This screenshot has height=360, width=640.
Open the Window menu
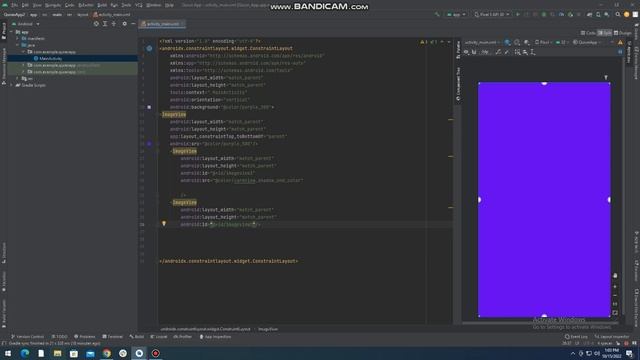[x=153, y=5]
